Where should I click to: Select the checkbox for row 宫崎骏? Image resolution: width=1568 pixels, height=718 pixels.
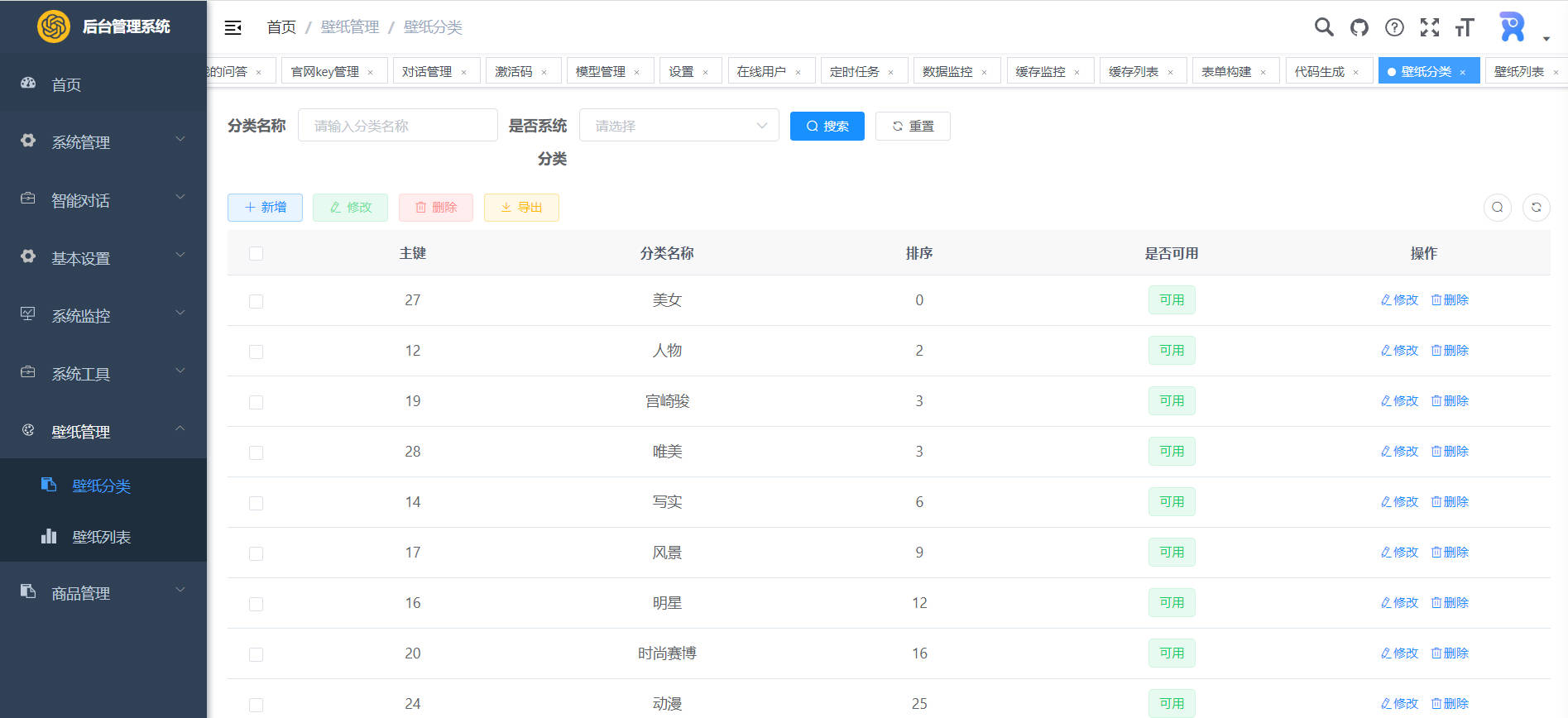256,402
